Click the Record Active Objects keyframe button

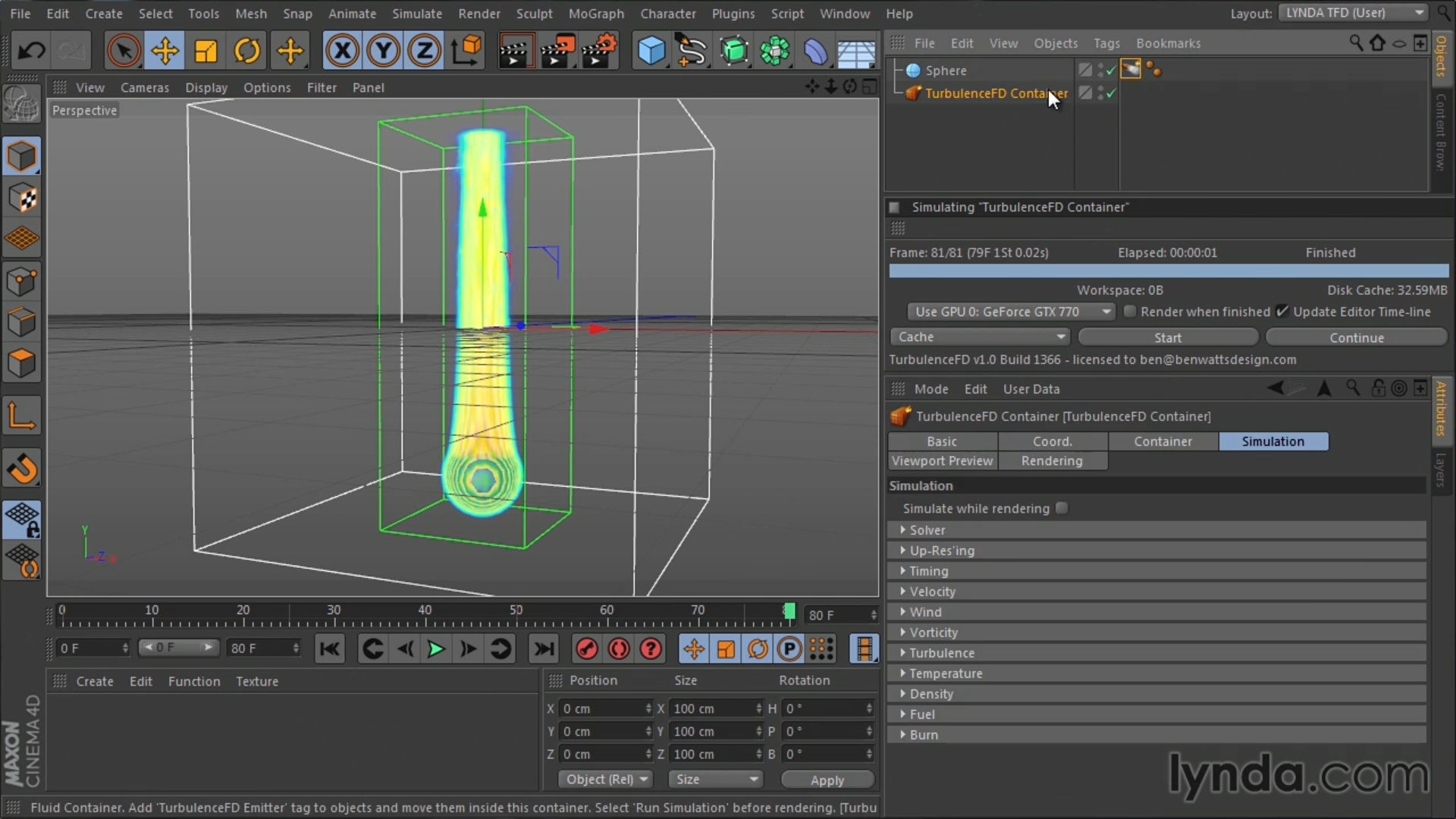point(586,649)
